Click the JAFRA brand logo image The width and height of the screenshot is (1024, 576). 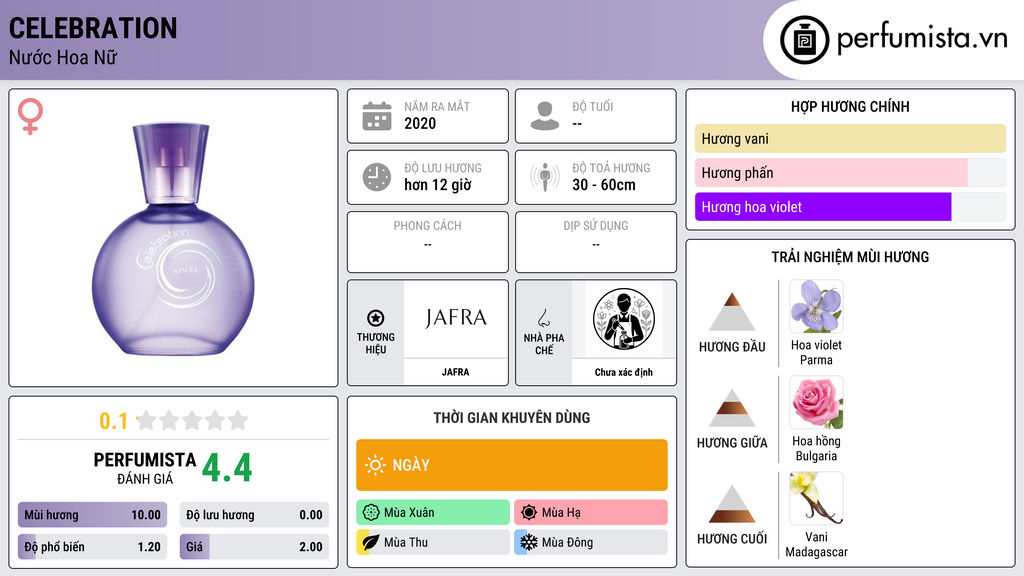point(455,319)
